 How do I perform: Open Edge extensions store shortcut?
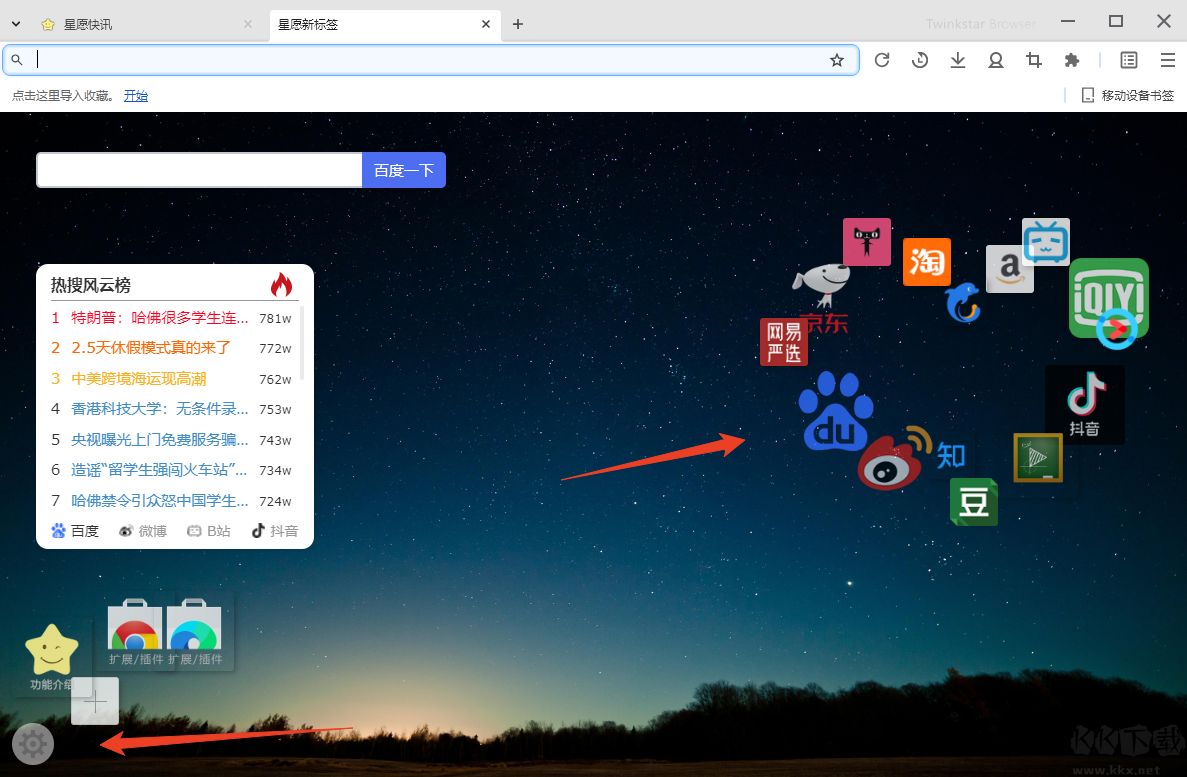click(x=195, y=632)
